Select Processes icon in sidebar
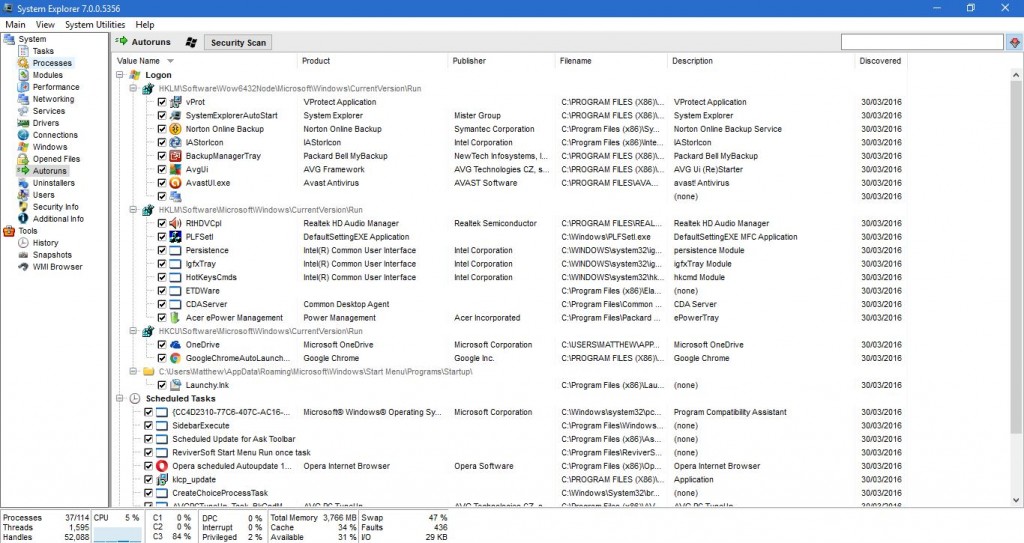The height and width of the screenshot is (543, 1024). click(x=23, y=63)
